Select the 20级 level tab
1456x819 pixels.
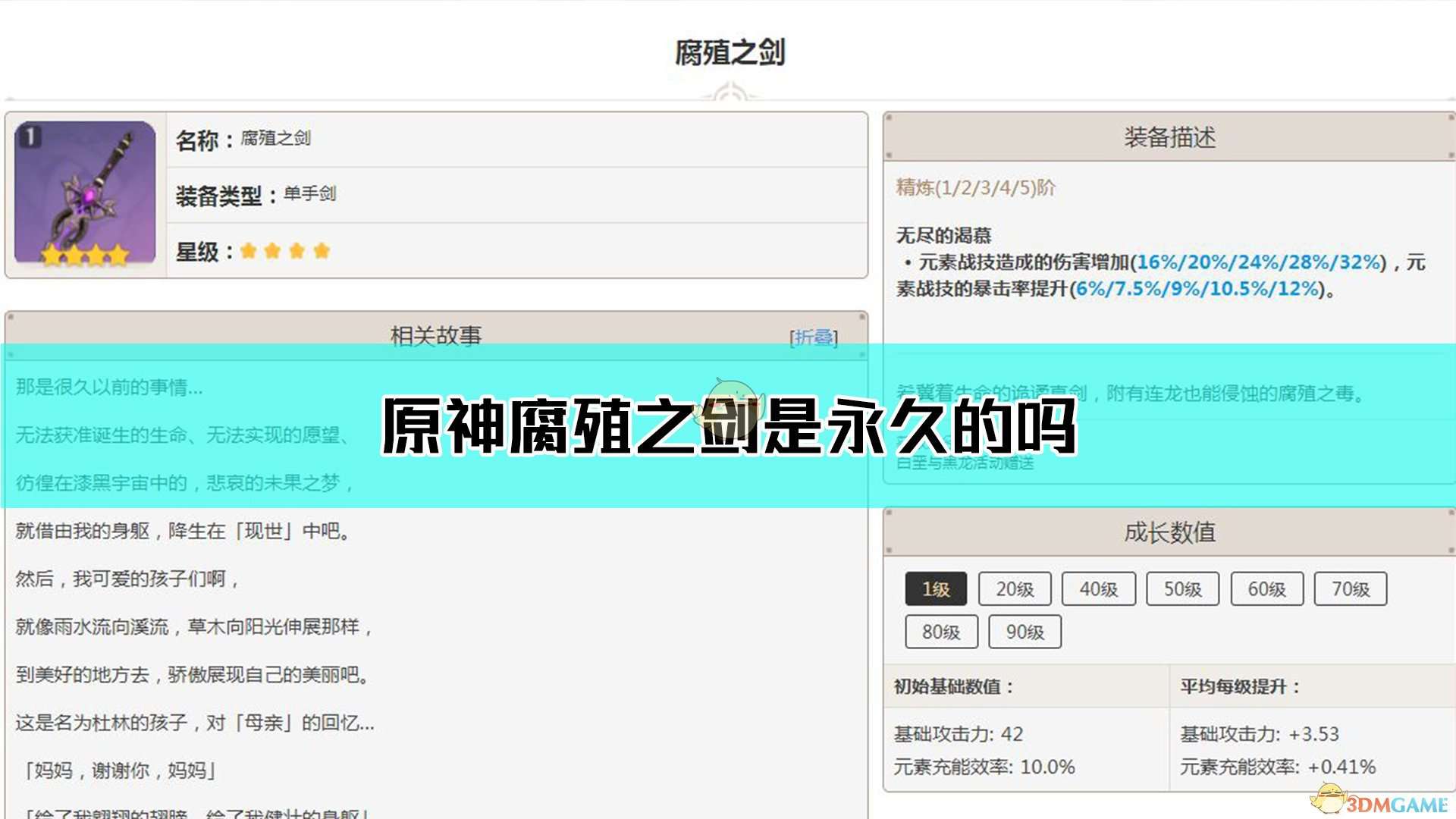tap(1015, 589)
